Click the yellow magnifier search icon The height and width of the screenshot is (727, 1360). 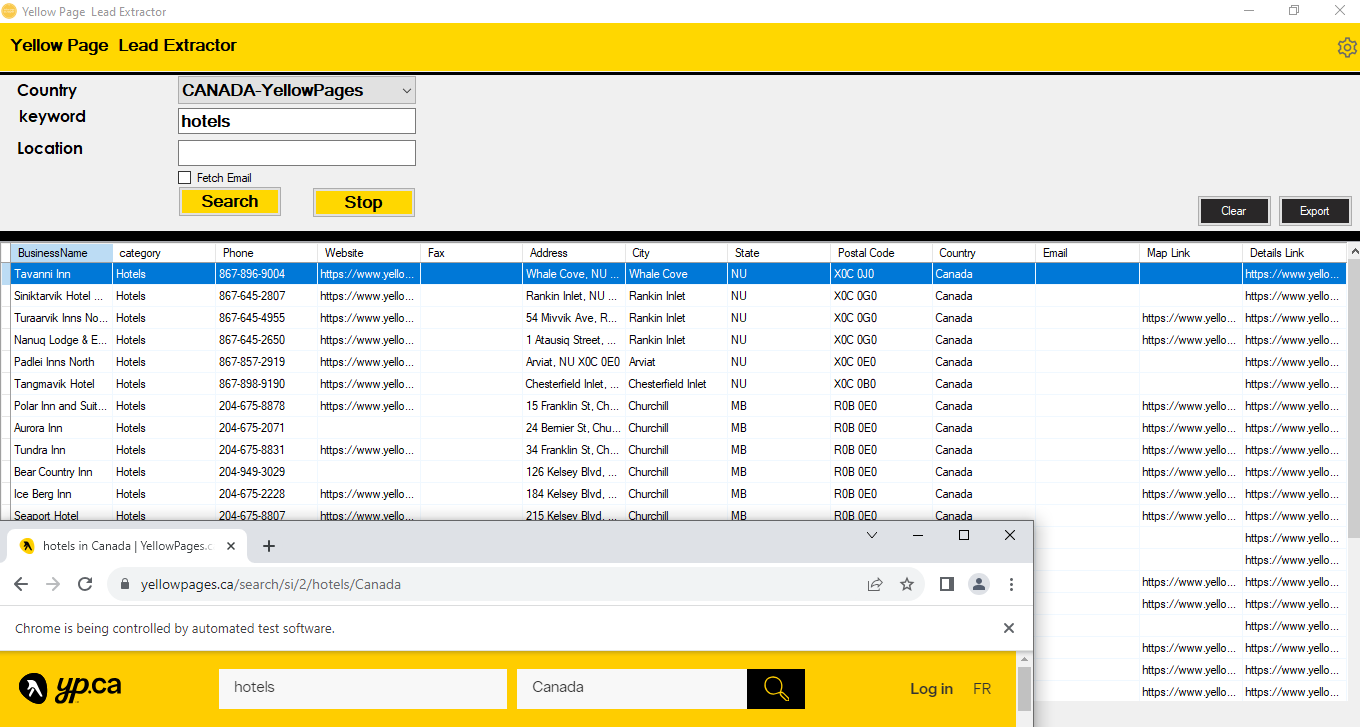[775, 688]
